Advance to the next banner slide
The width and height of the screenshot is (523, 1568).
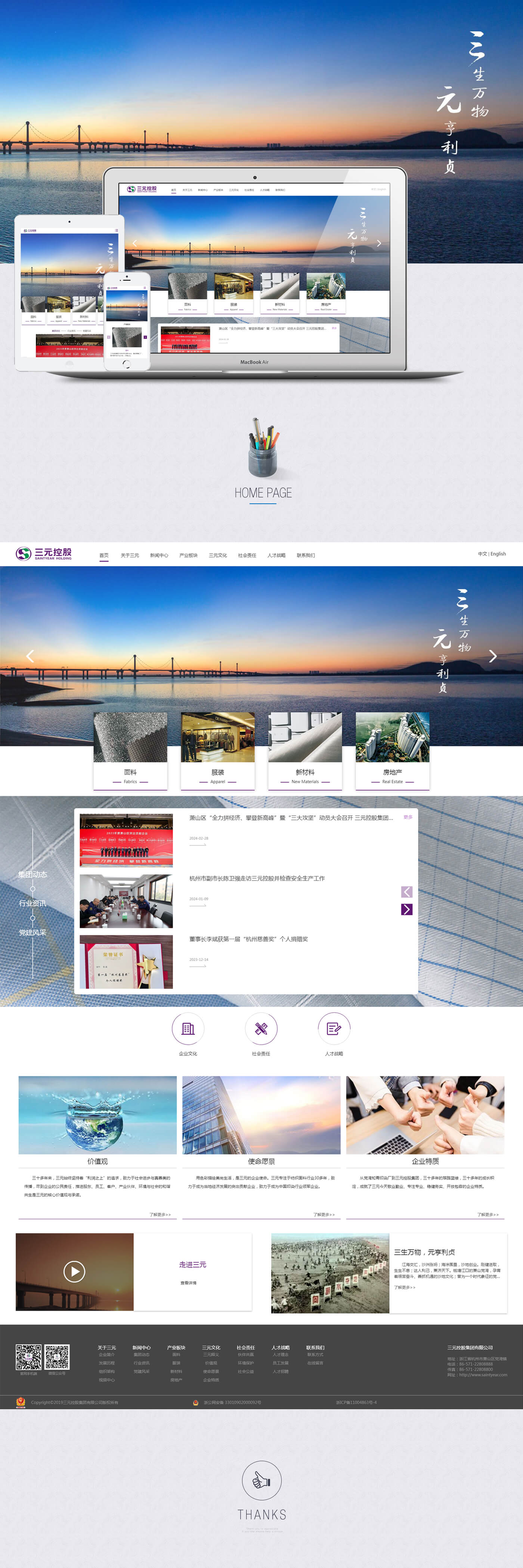(493, 655)
